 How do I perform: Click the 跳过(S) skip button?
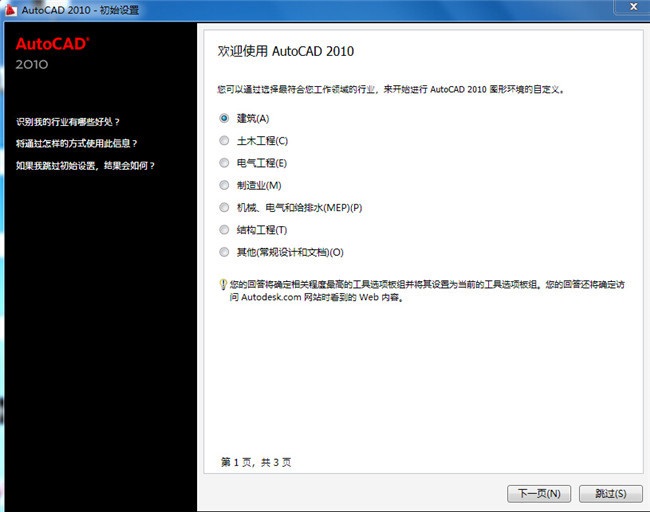click(x=611, y=493)
